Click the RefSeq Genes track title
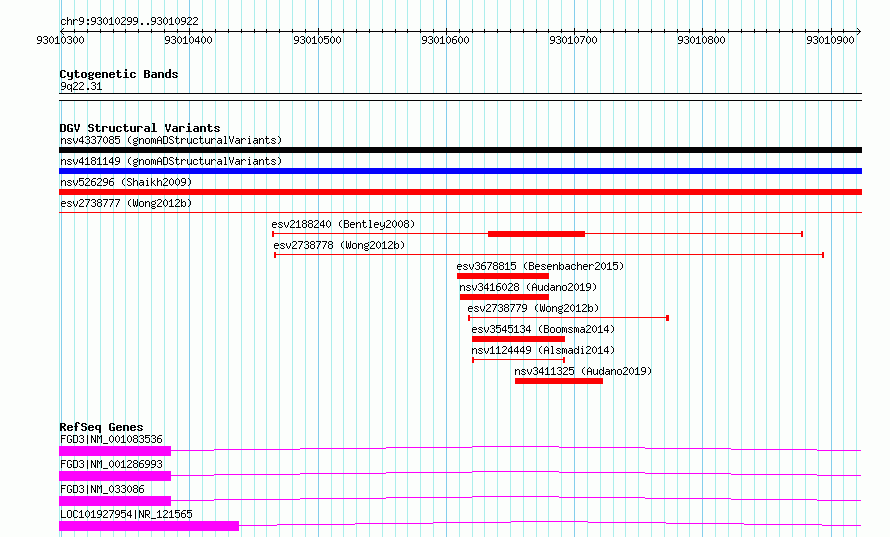This screenshot has width=890, height=537. click(x=101, y=427)
